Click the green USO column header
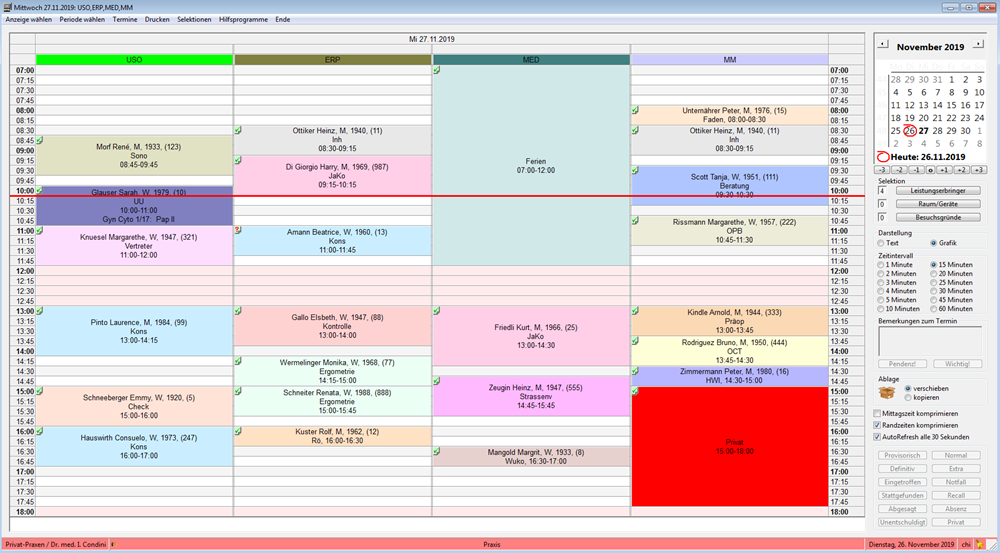 tap(135, 60)
